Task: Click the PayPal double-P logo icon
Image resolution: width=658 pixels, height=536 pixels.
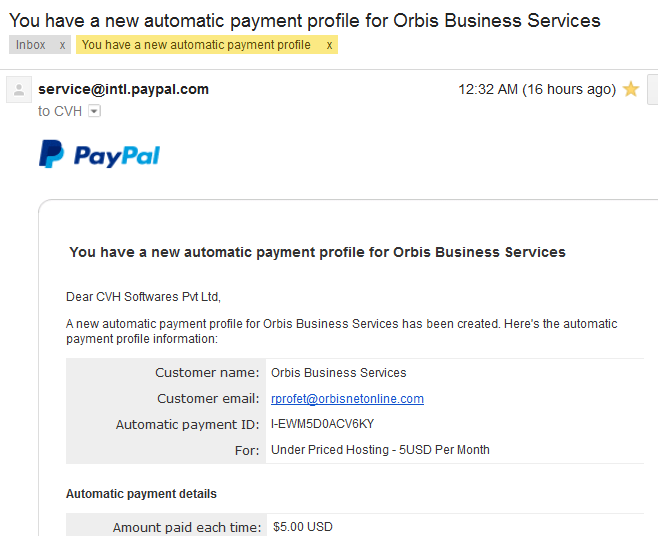Action: tap(51, 154)
